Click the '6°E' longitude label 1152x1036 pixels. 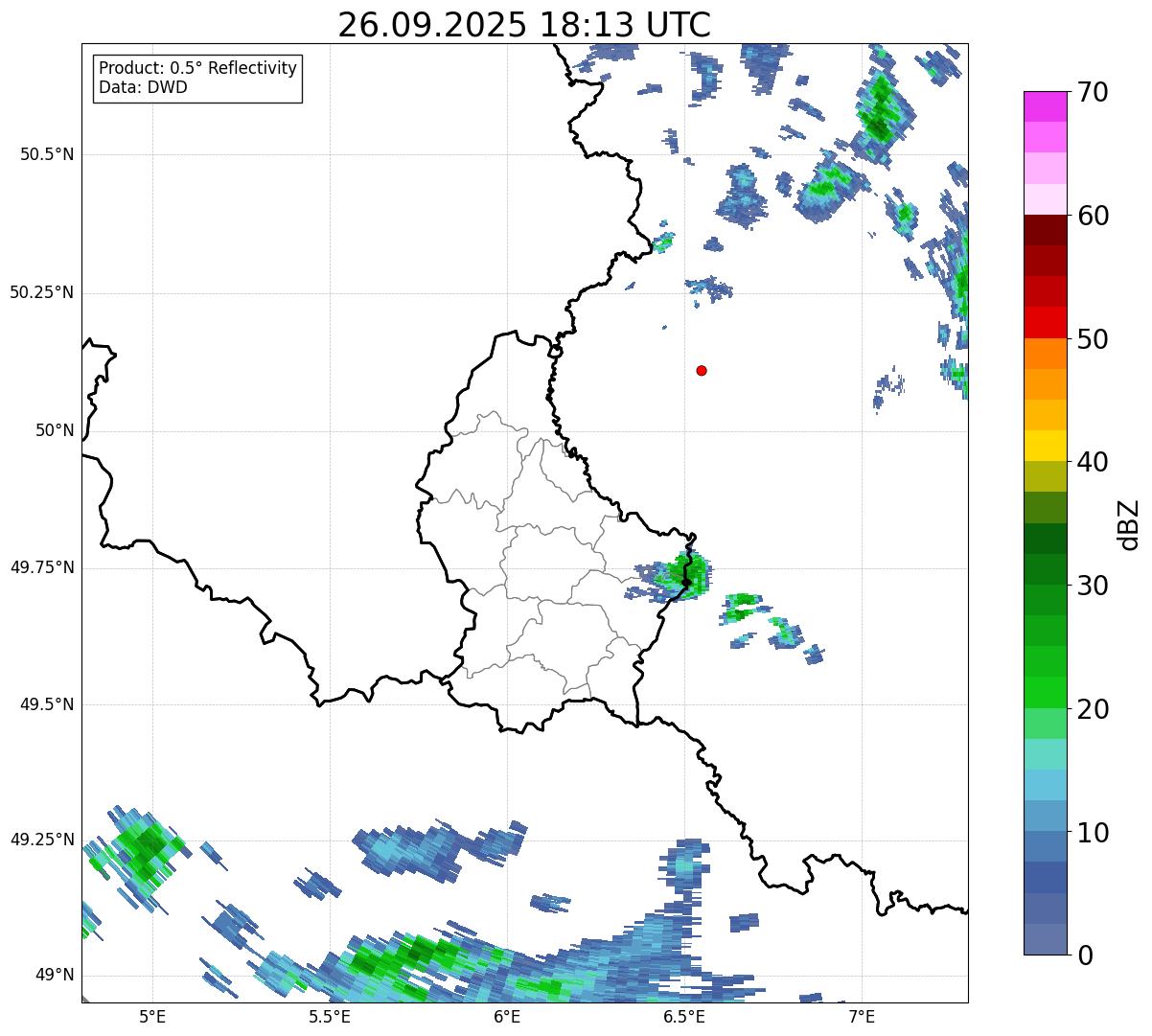pos(507,1016)
